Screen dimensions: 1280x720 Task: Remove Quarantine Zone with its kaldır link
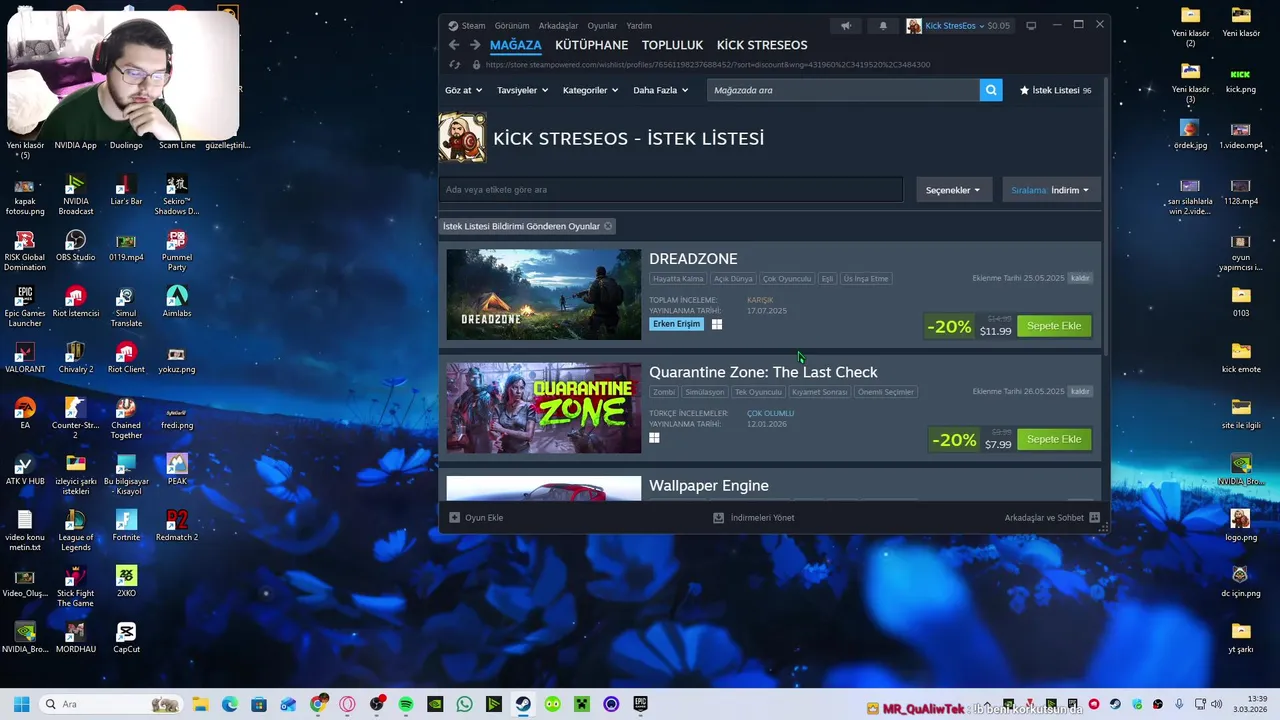click(1080, 391)
